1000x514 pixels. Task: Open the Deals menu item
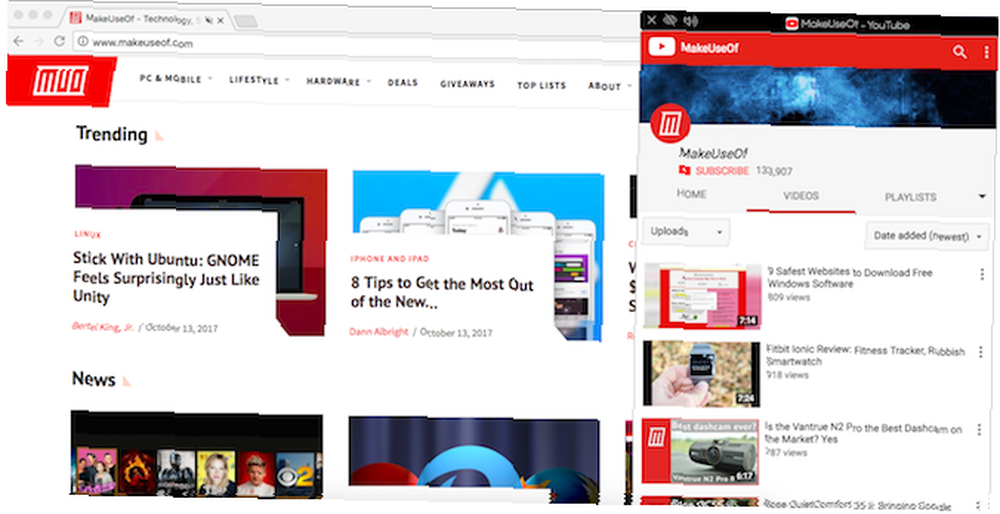(402, 83)
